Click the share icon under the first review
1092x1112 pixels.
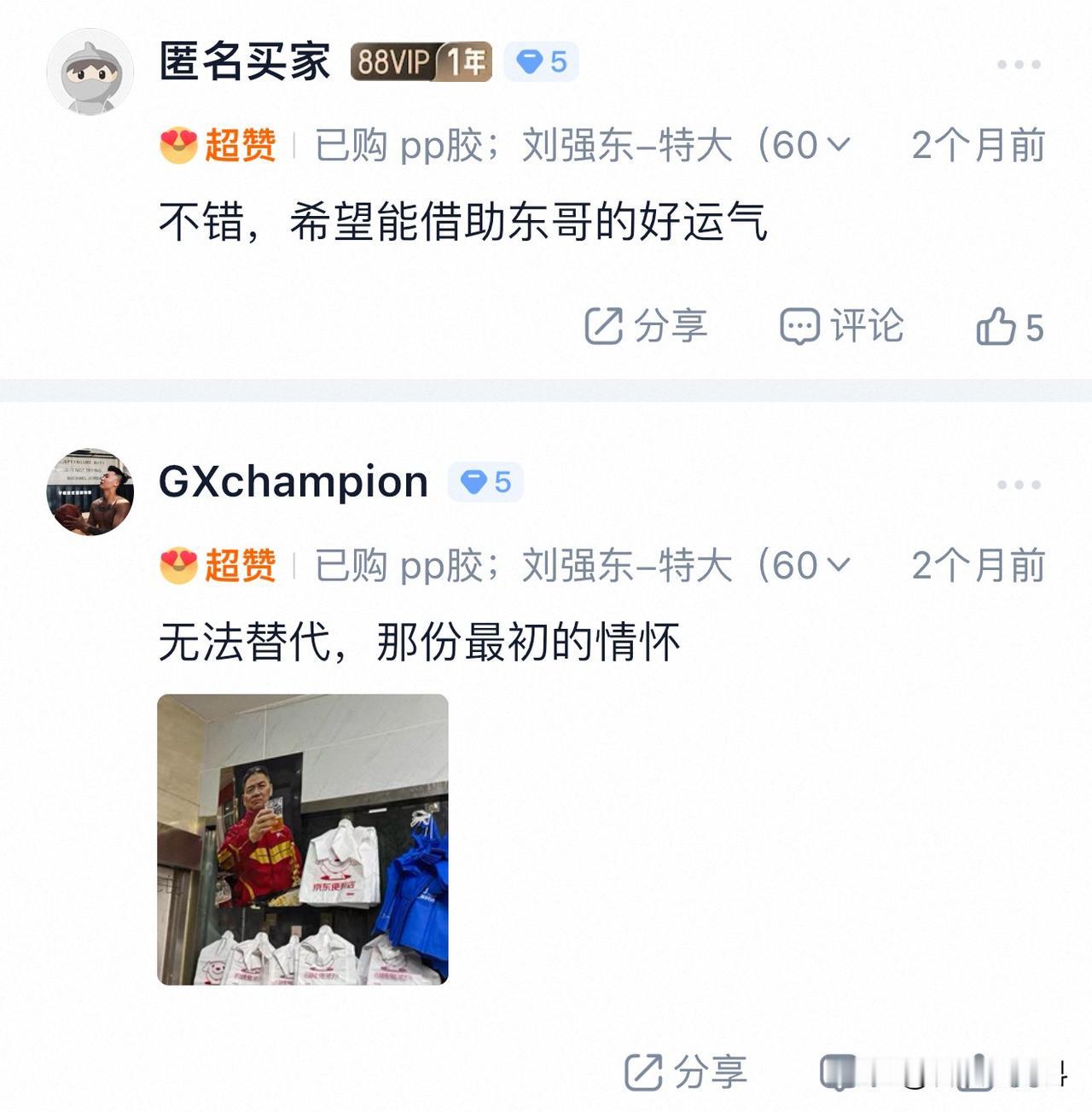[603, 326]
